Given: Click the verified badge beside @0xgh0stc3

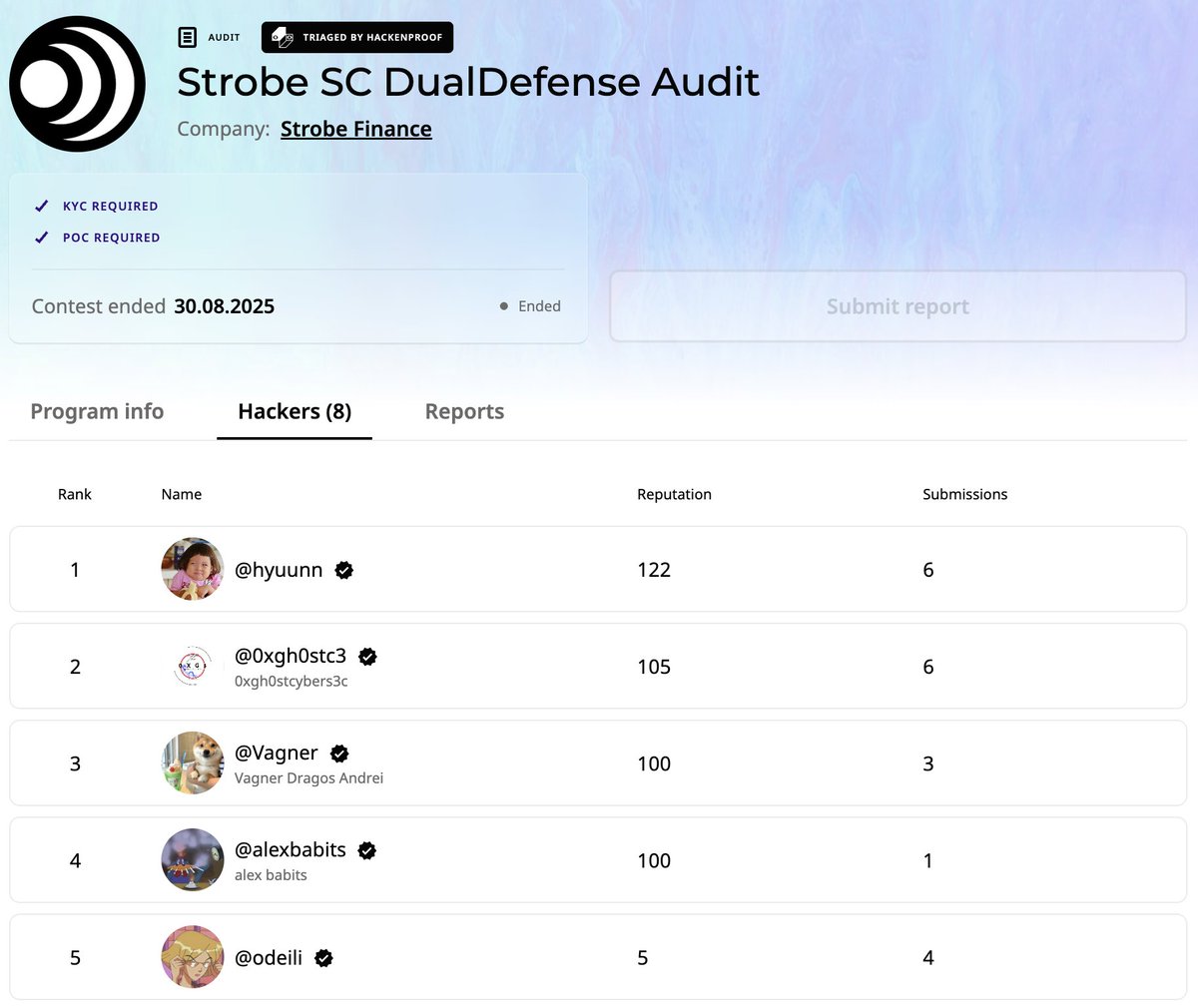Looking at the screenshot, I should (x=367, y=656).
